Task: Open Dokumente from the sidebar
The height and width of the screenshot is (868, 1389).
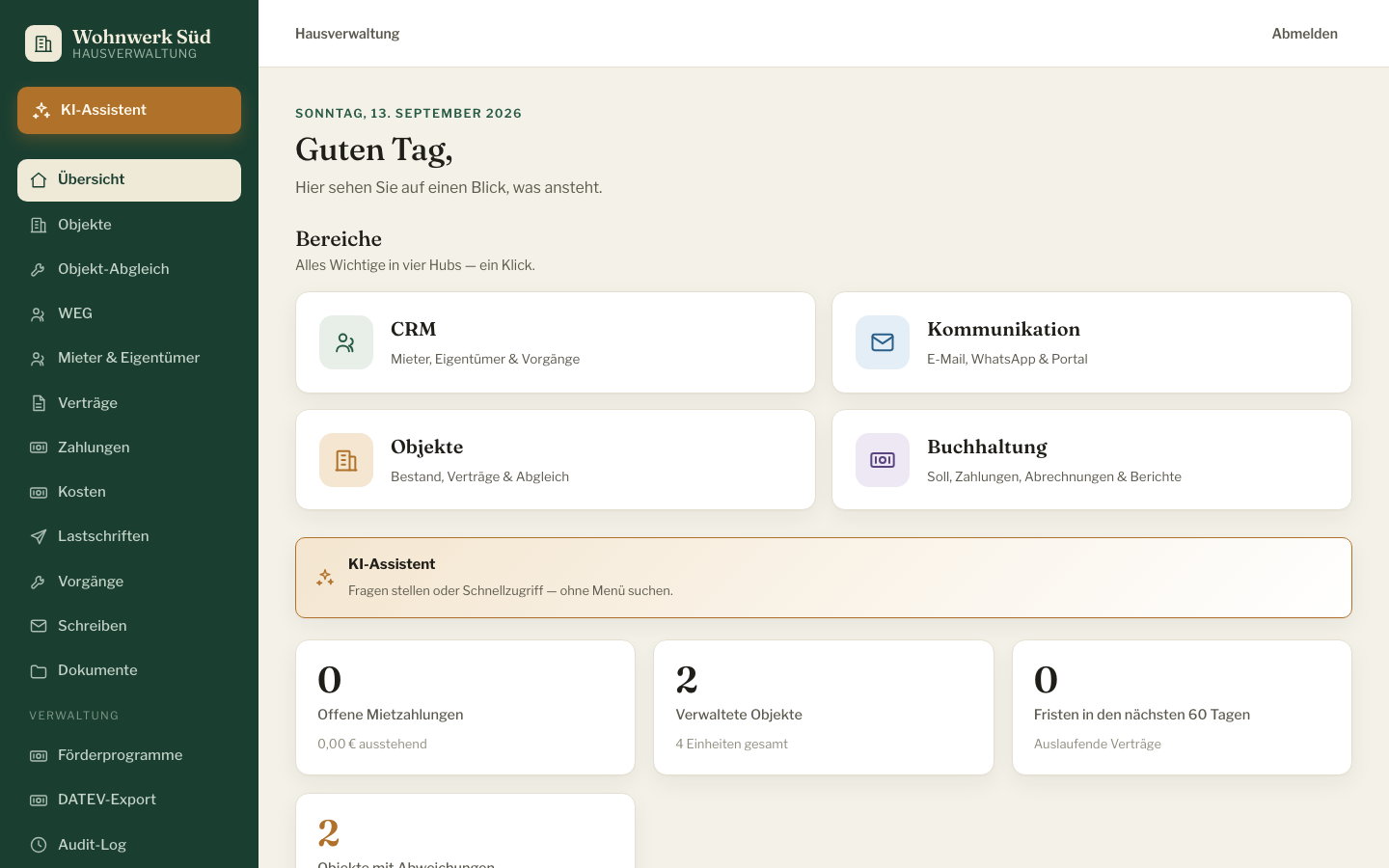Action: point(129,670)
